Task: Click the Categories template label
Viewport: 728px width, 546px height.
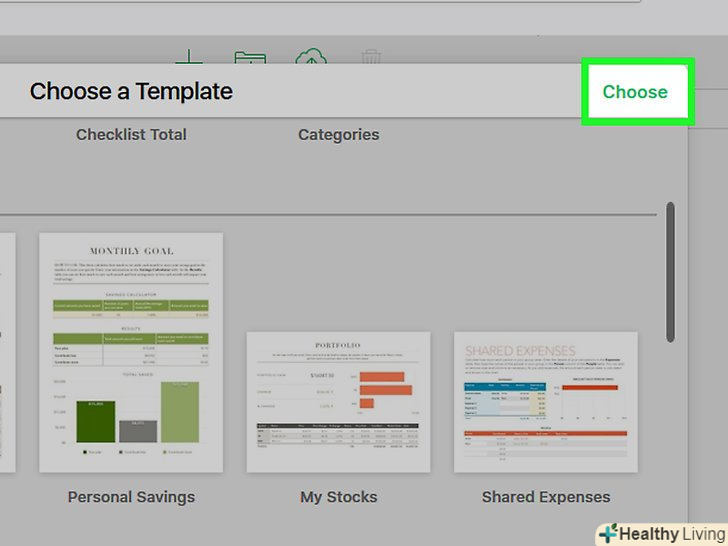Action: click(x=338, y=135)
